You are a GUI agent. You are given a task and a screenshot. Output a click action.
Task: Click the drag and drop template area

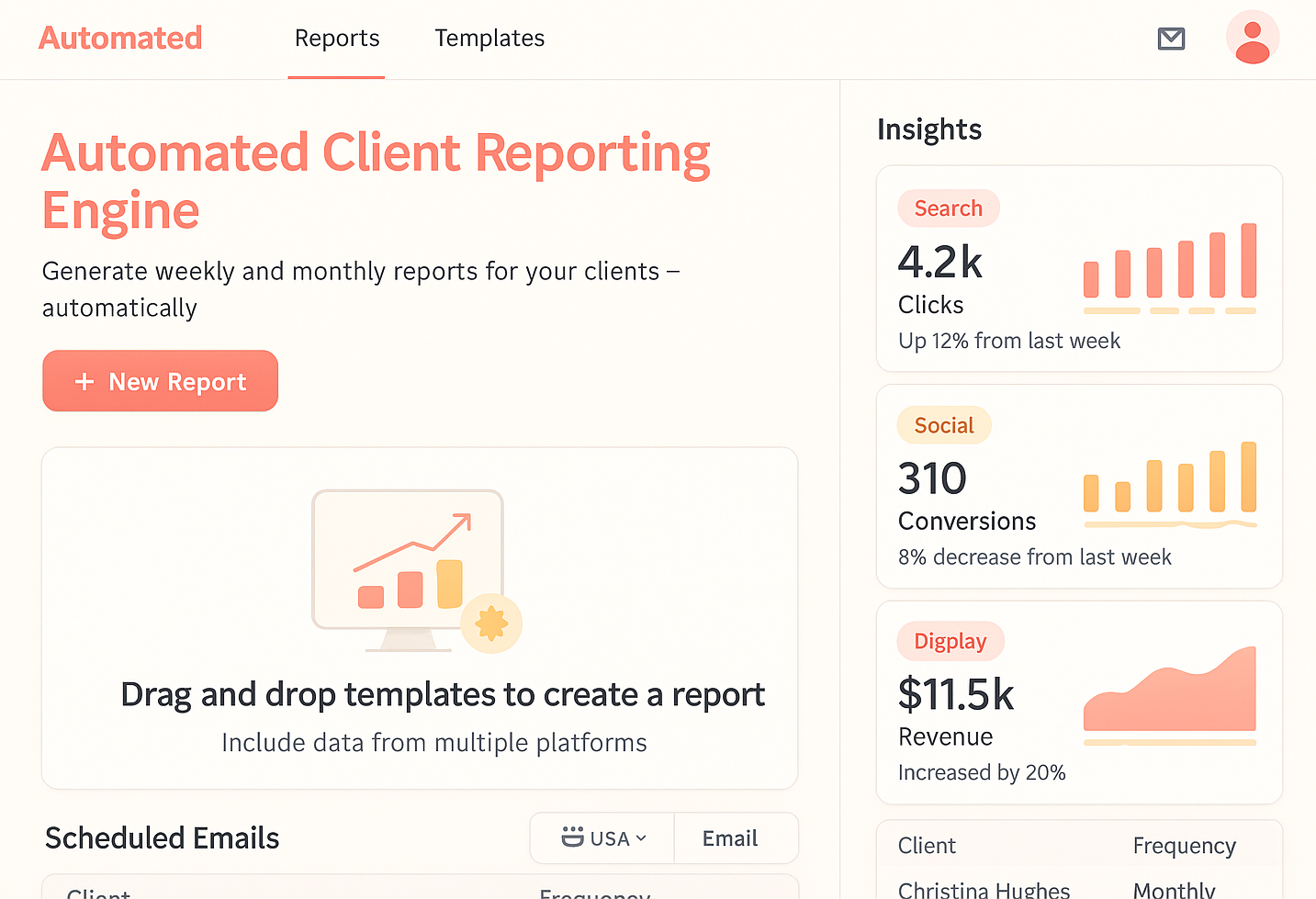[x=420, y=618]
